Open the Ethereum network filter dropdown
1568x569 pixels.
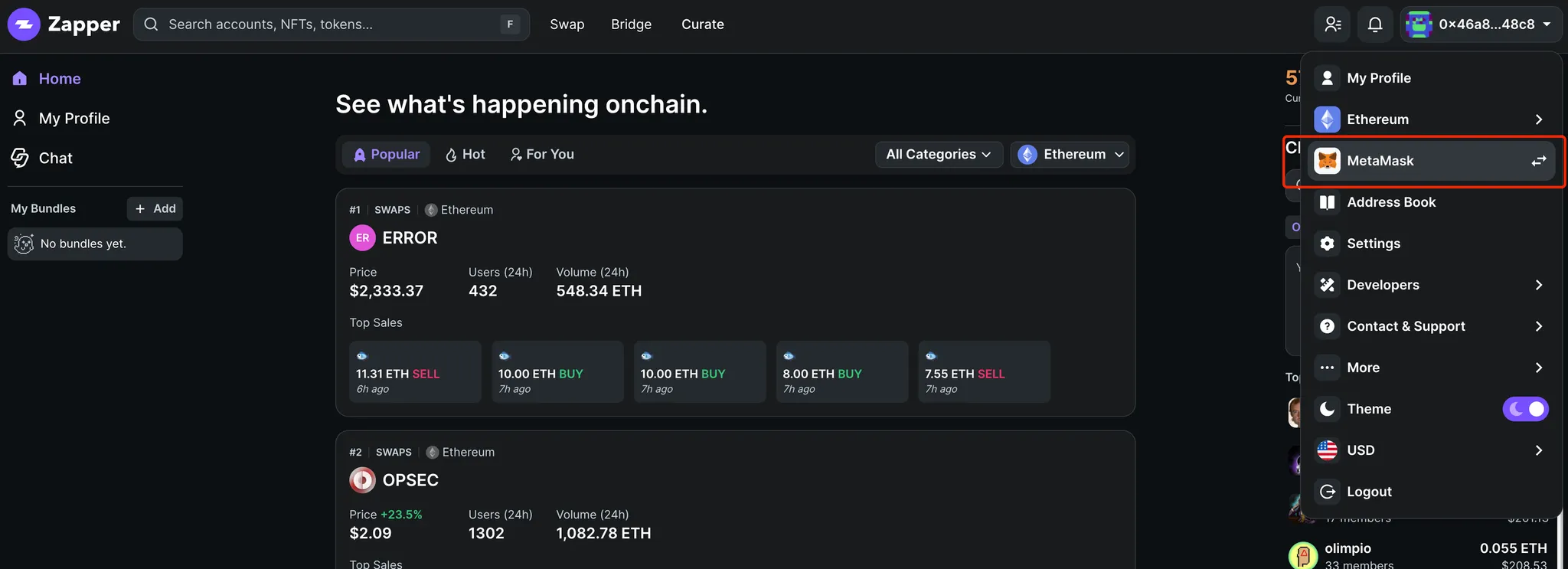1070,155
